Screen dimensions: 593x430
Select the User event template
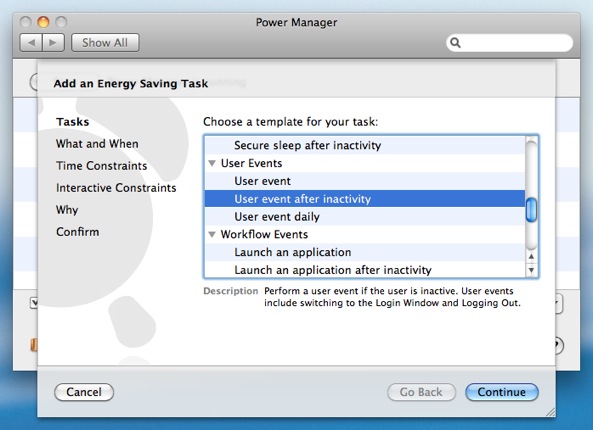(x=365, y=181)
